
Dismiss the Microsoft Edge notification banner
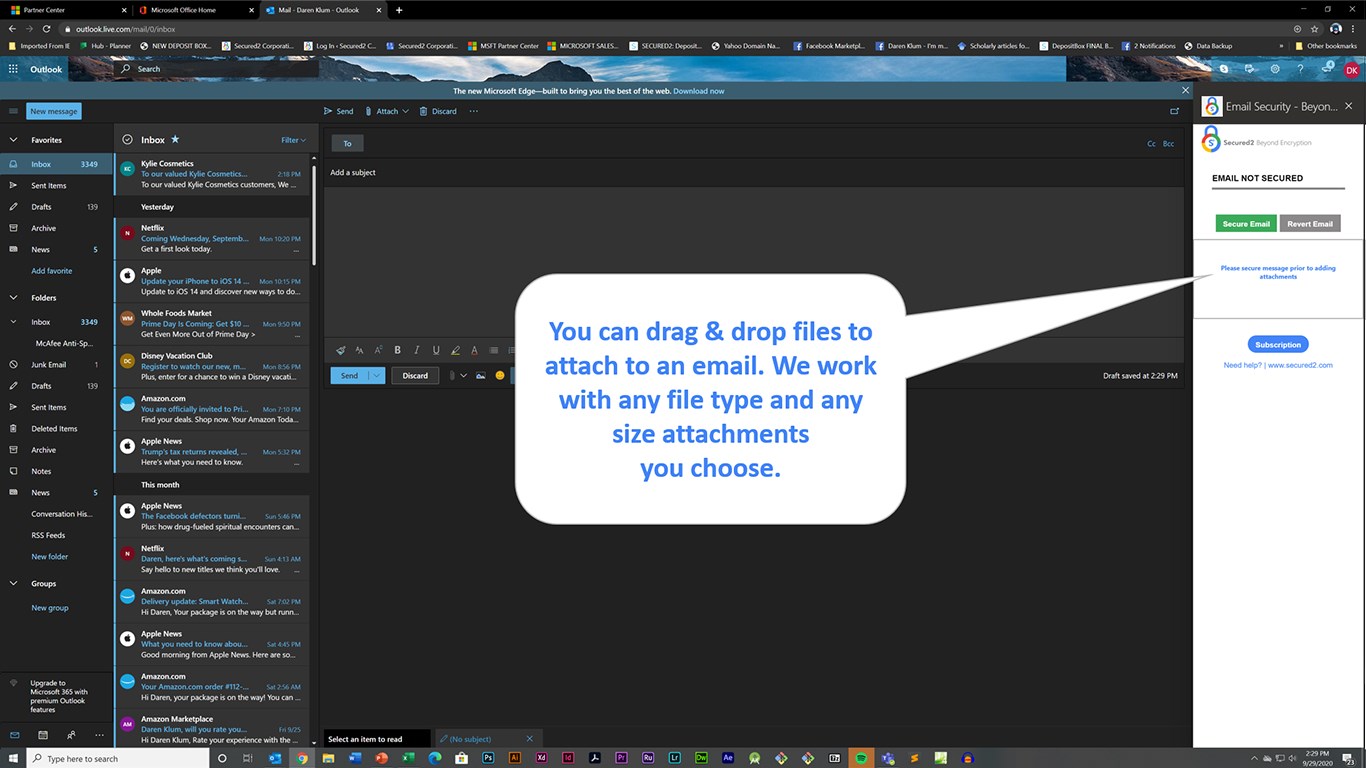point(1185,90)
